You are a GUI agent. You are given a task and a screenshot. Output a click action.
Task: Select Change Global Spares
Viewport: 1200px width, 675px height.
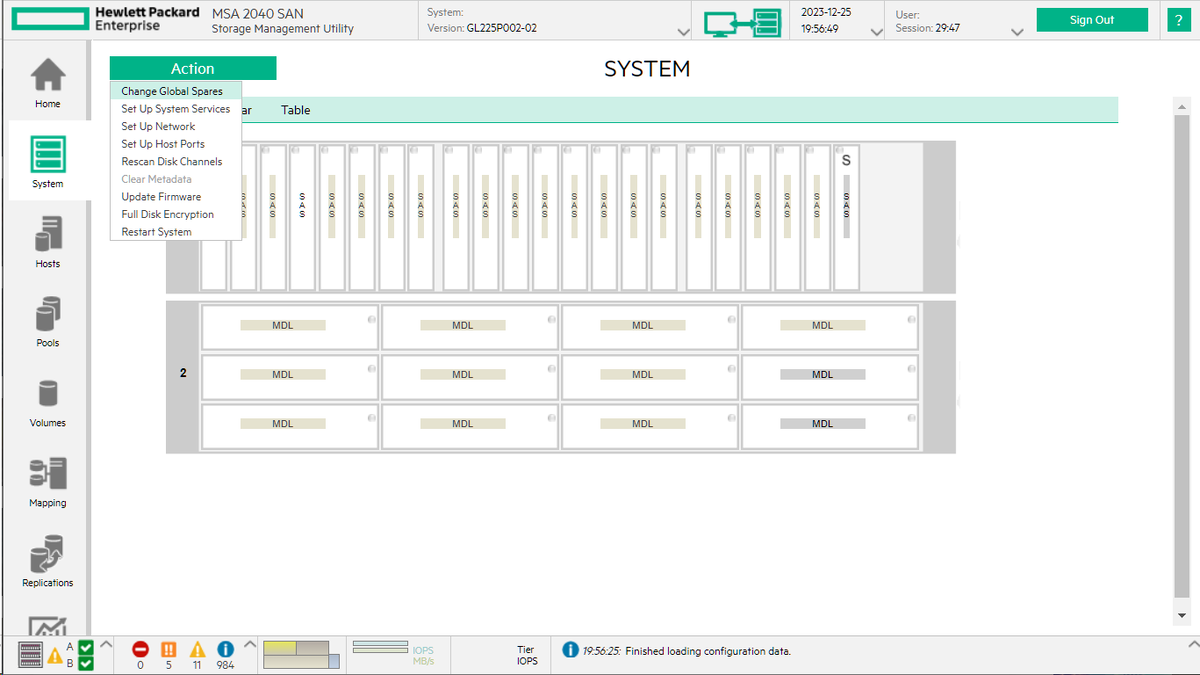point(176,91)
